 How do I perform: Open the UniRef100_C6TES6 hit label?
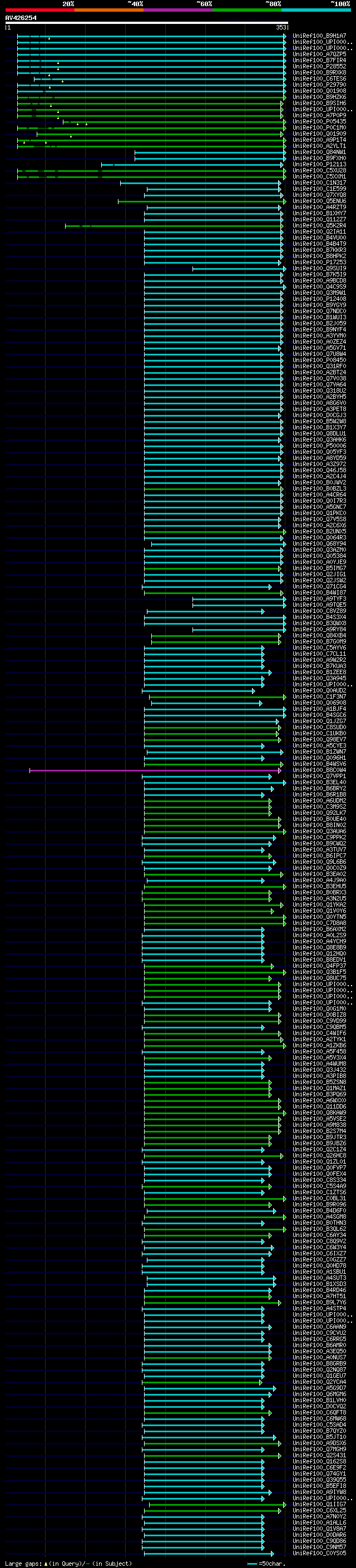click(319, 78)
